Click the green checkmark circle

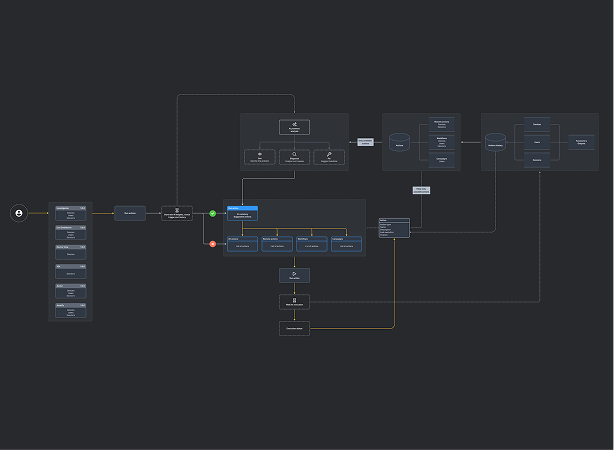coord(213,213)
